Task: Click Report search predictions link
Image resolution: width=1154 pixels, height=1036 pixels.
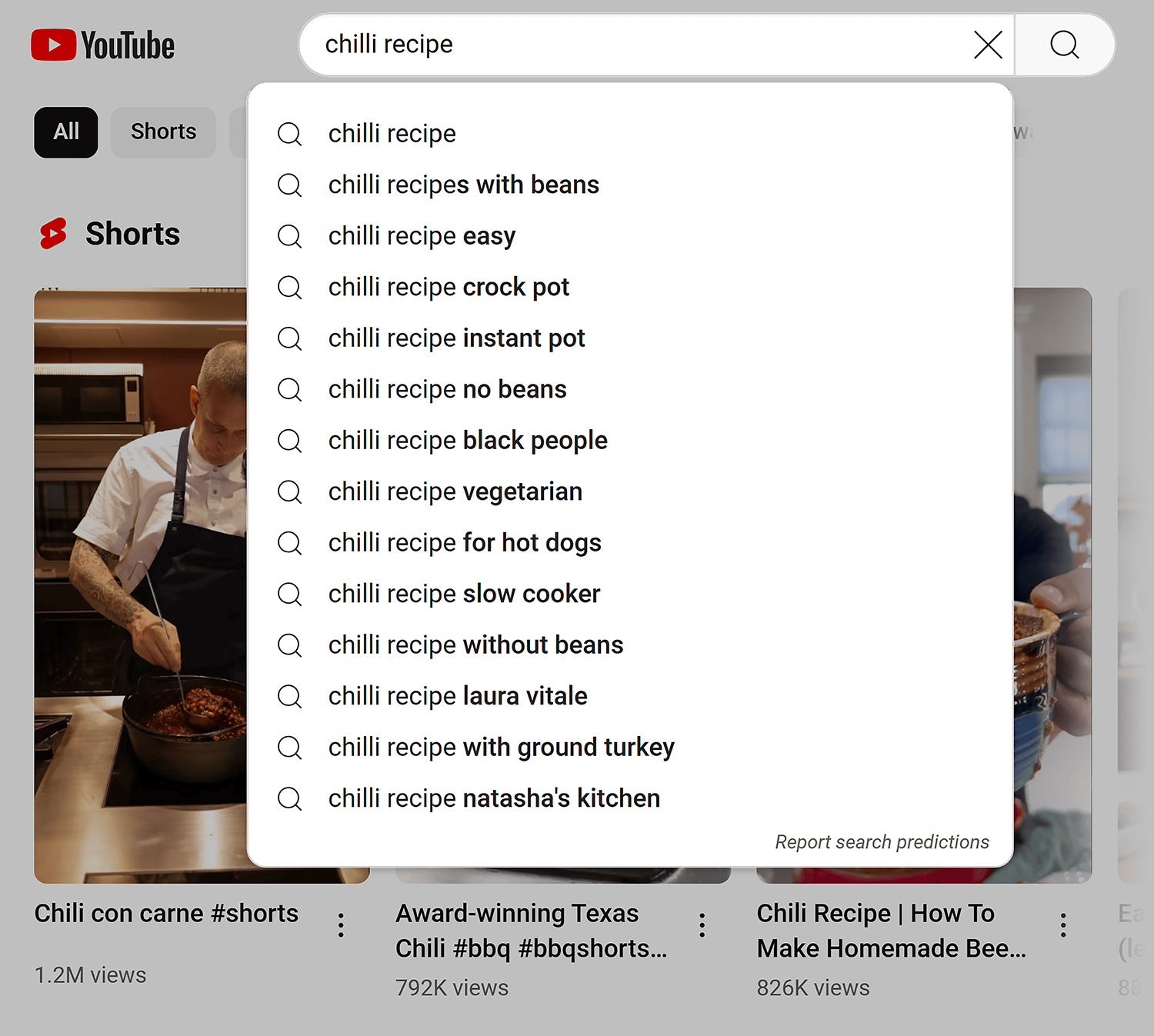Action: [882, 842]
